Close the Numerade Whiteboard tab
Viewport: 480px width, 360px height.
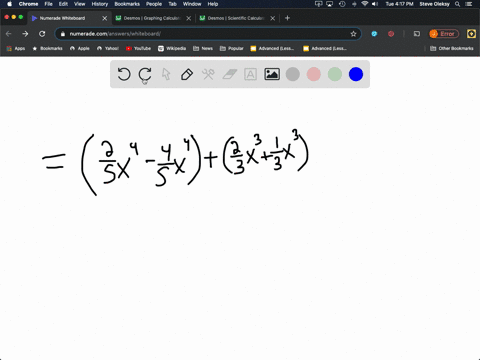point(105,18)
